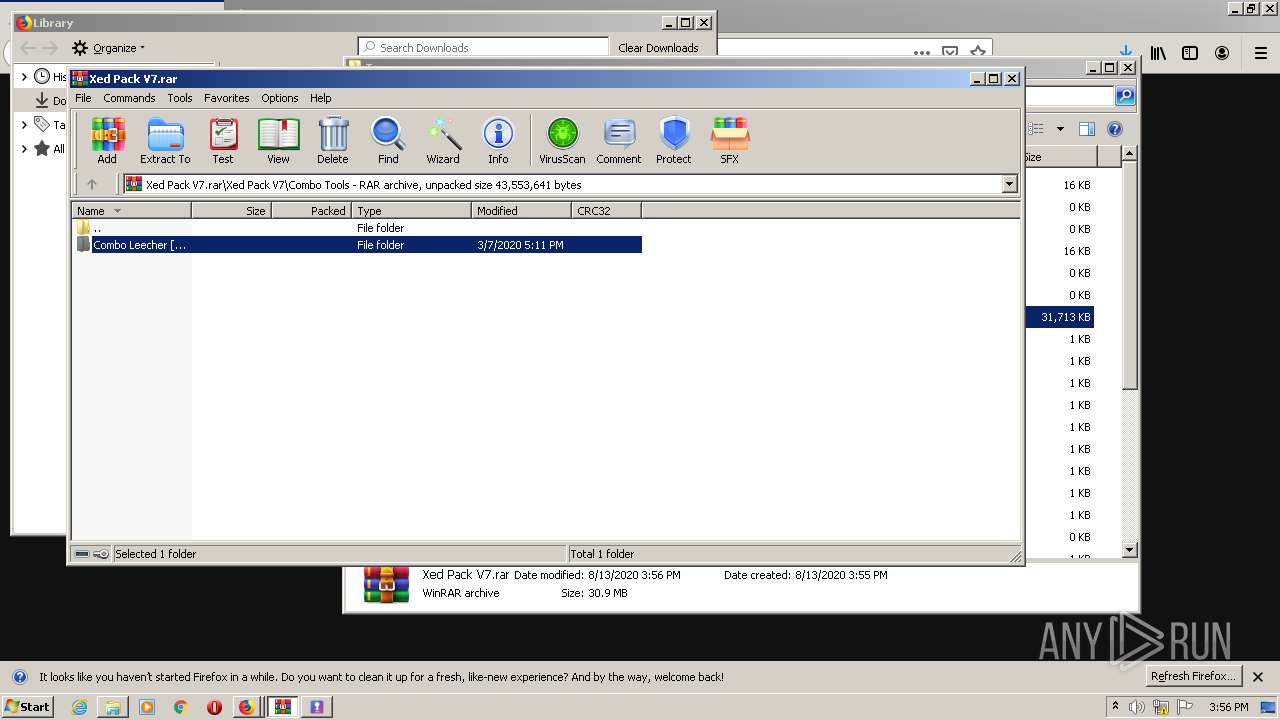1280x720 pixels.
Task: Run VirusScan from the toolbar
Action: click(x=562, y=141)
